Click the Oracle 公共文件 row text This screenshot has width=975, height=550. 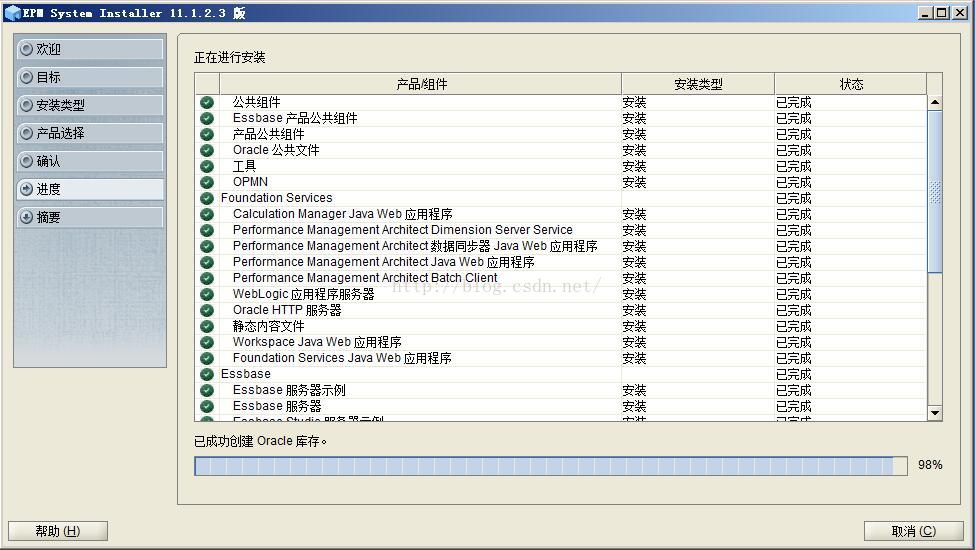[x=276, y=150]
